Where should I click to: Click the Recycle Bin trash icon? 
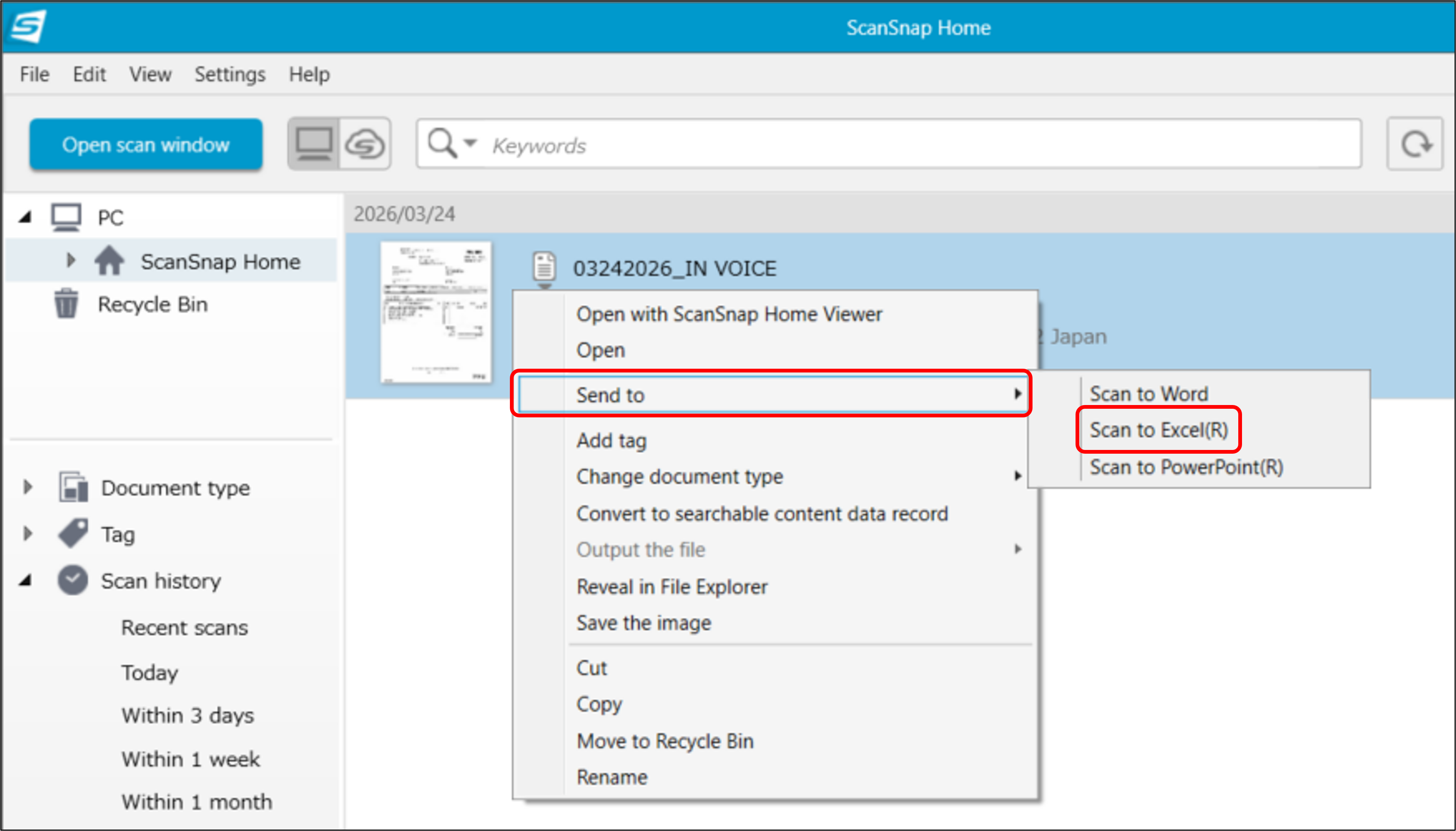[x=66, y=304]
